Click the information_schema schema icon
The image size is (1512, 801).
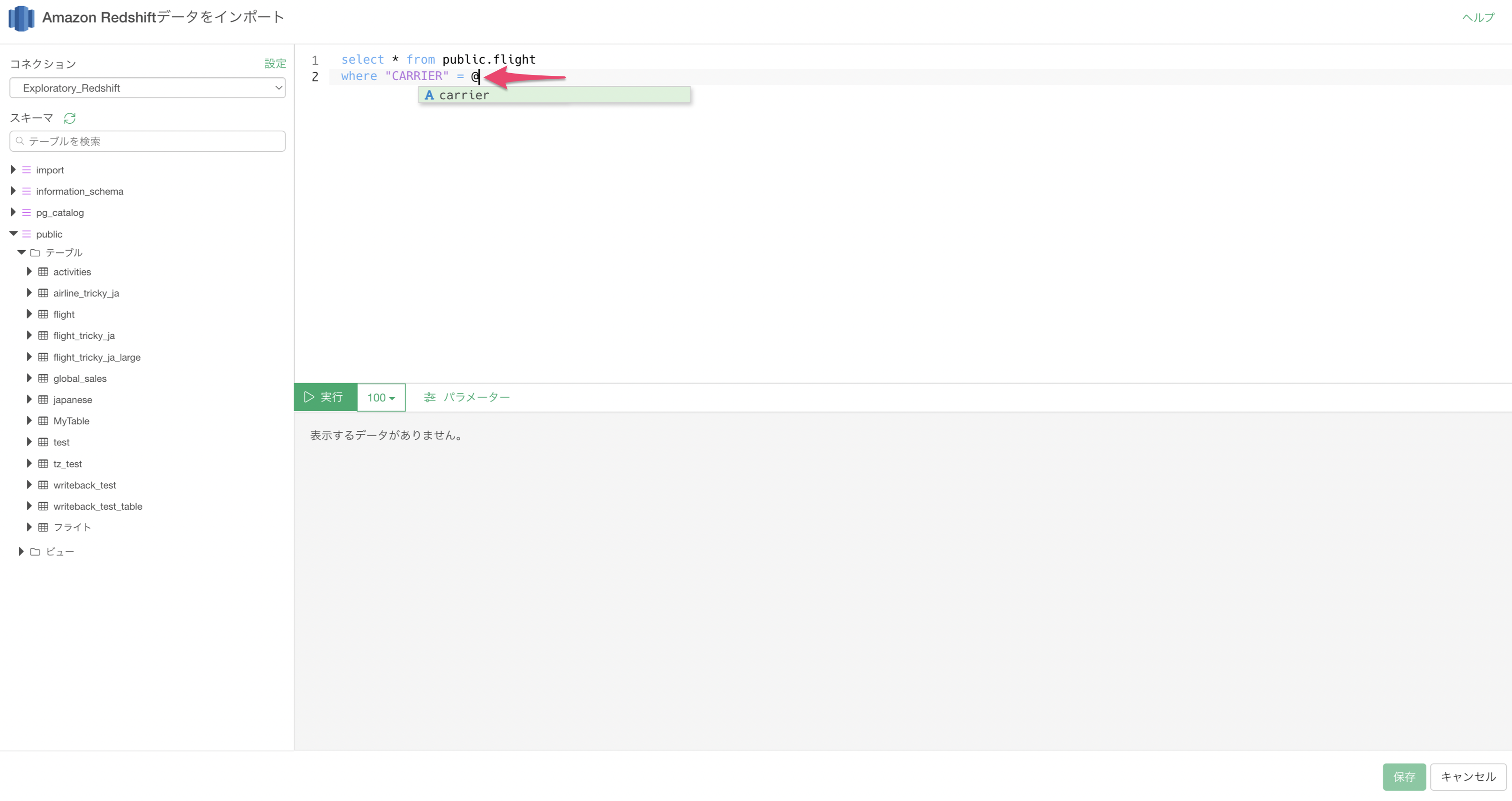(26, 191)
